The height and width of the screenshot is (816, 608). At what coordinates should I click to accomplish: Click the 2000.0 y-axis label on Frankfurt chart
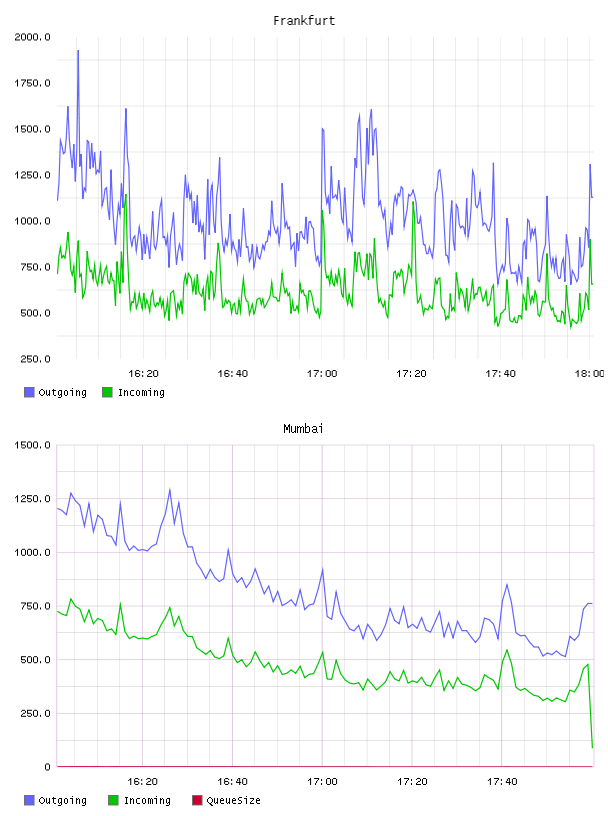[32, 37]
